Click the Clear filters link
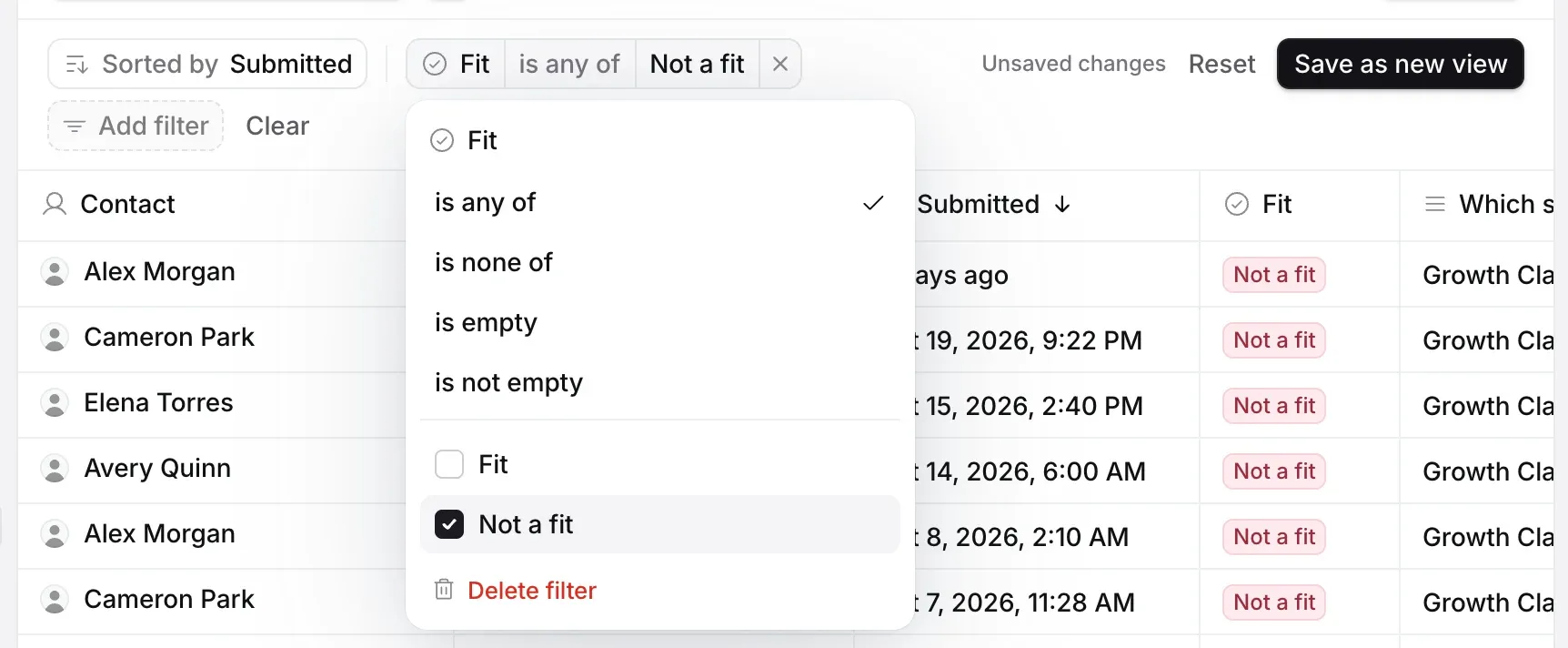This screenshot has width=1568, height=648. (x=277, y=126)
